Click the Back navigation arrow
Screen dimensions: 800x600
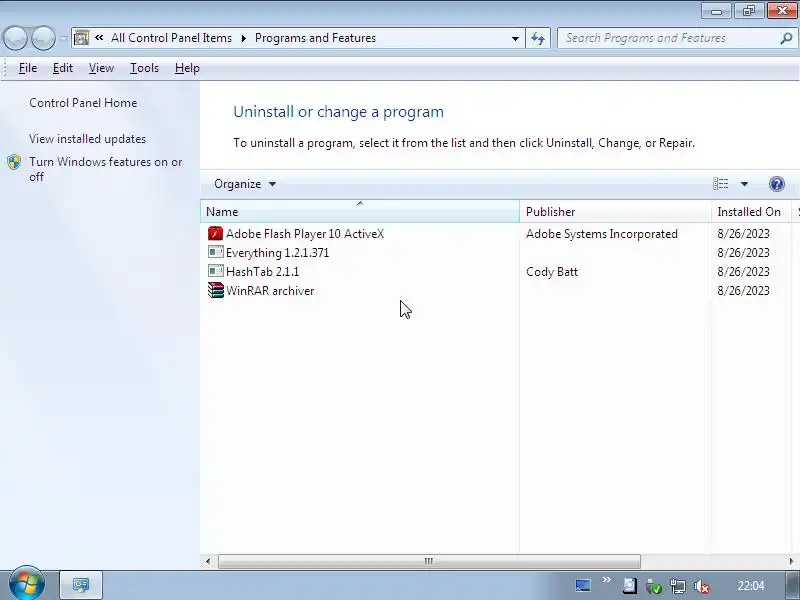pos(15,38)
